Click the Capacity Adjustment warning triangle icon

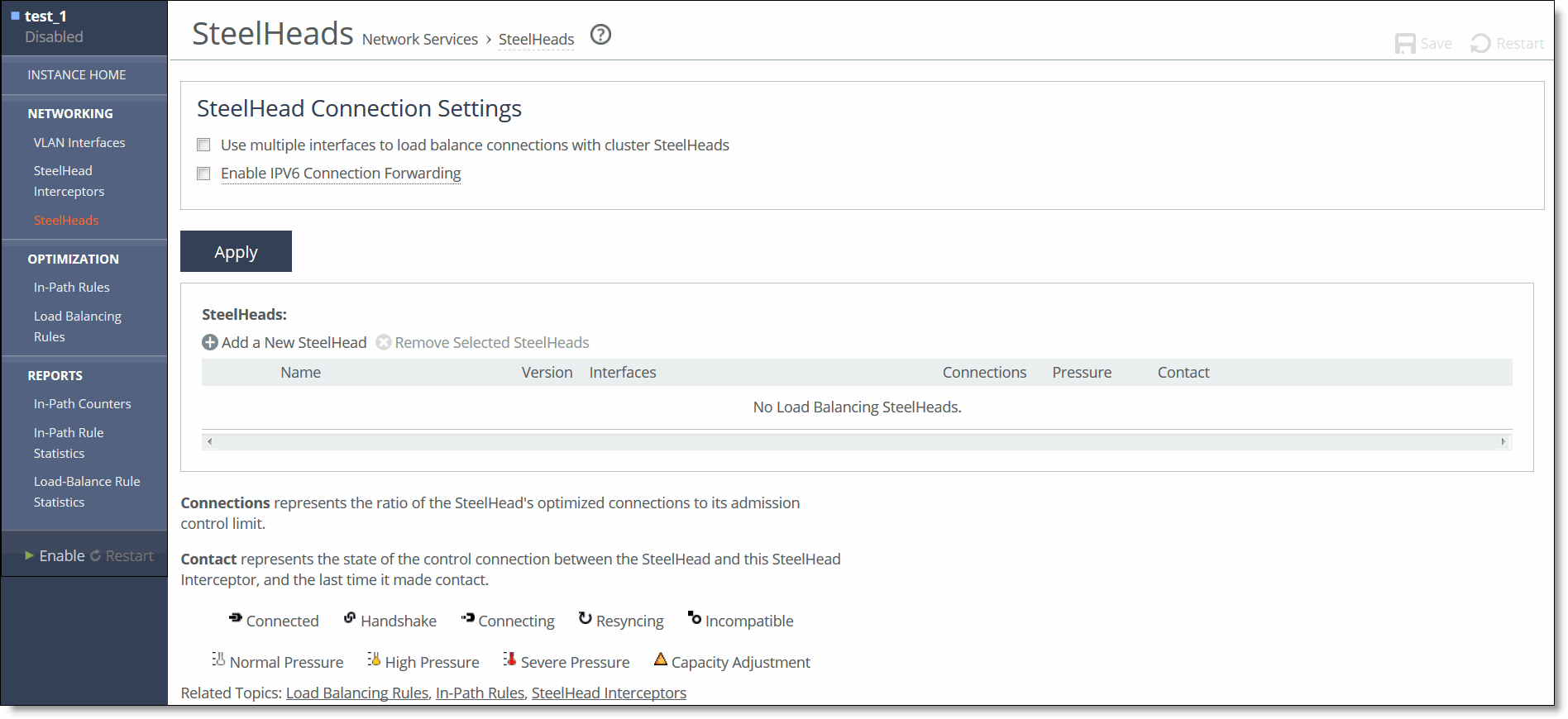(x=660, y=659)
